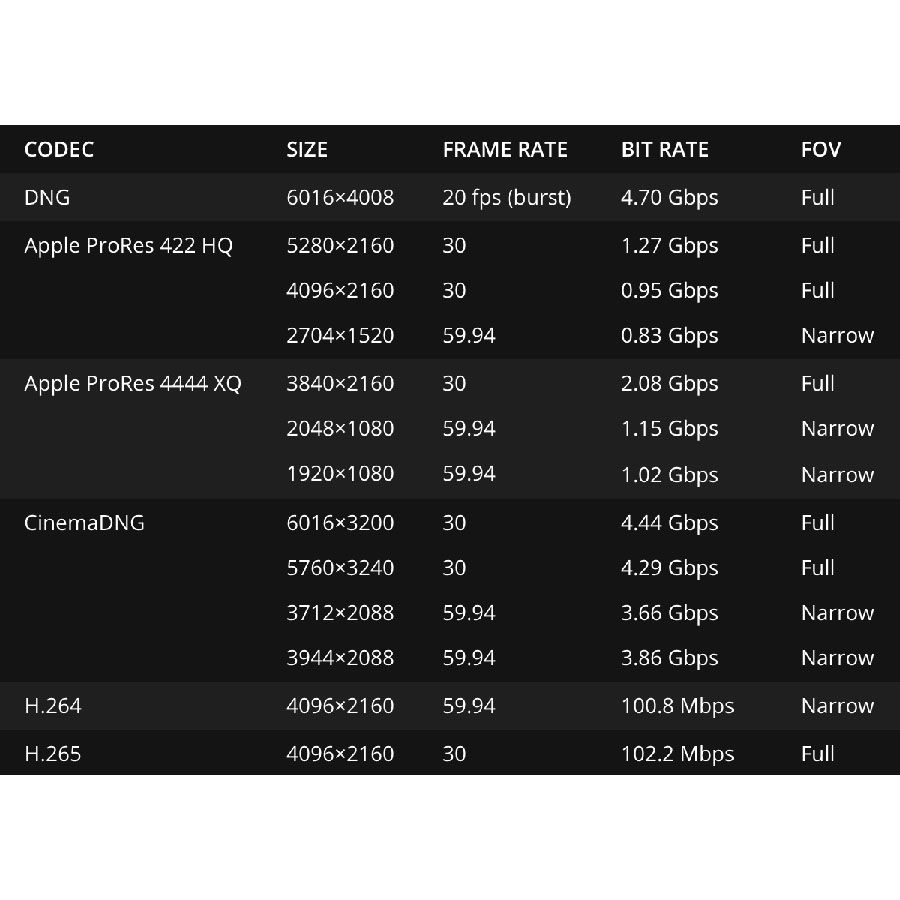
Task: Click the FOV column header
Action: coord(821,150)
